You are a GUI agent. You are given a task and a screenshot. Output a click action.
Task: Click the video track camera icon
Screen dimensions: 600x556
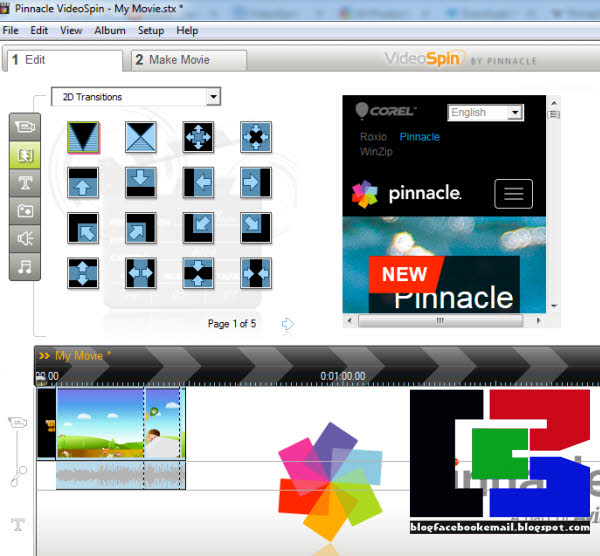[x=18, y=423]
